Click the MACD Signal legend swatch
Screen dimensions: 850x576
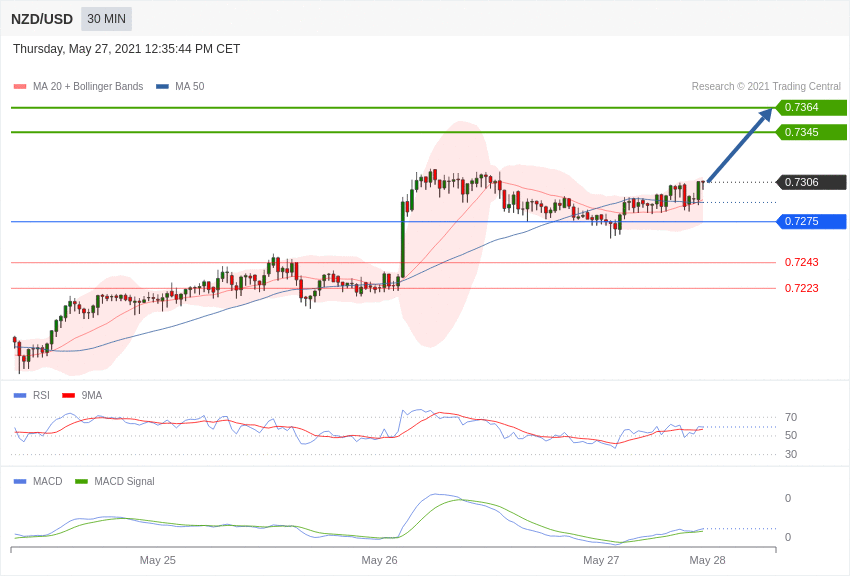point(81,481)
